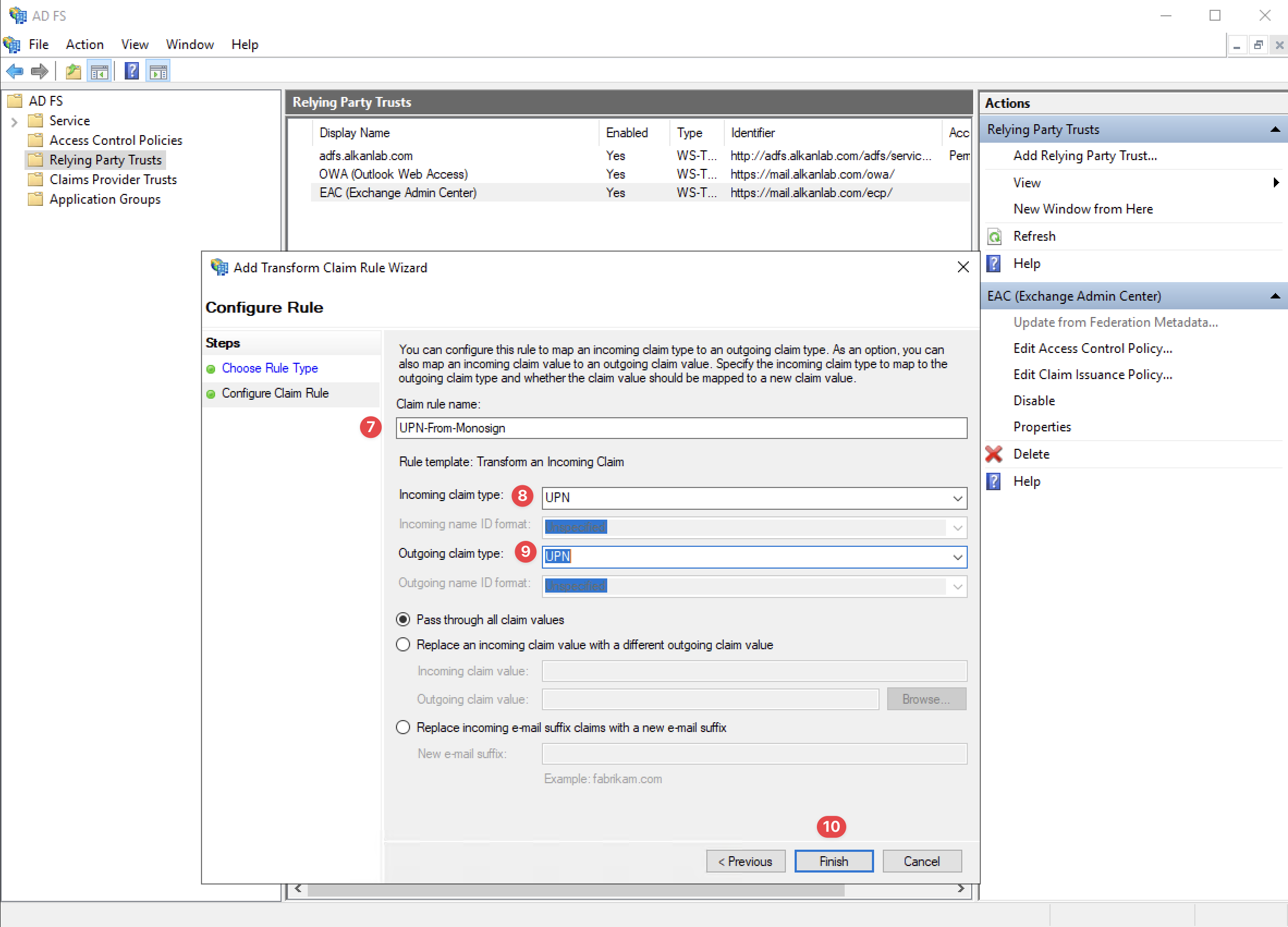Click the blue Help question mark toolbar icon
The image size is (1288, 927).
(131, 70)
